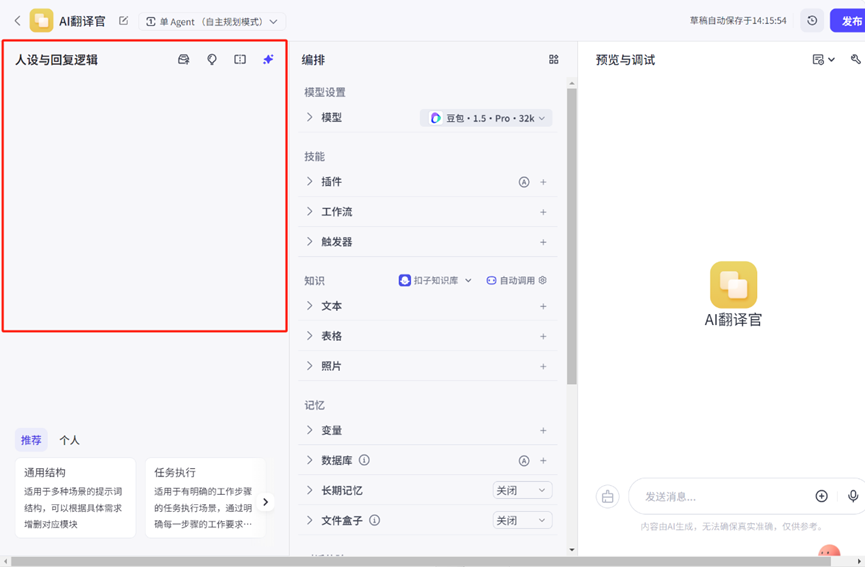Open prompt library icon in 人设与回复逻辑

[184, 60]
